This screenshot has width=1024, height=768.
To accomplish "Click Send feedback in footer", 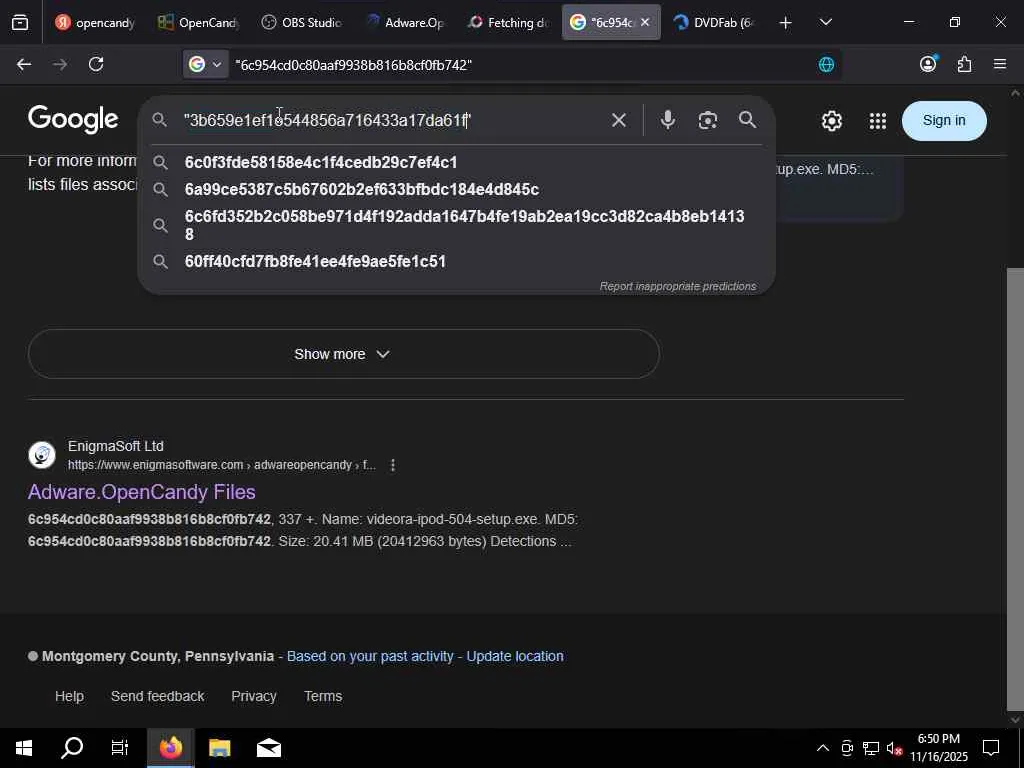I will [x=157, y=696].
